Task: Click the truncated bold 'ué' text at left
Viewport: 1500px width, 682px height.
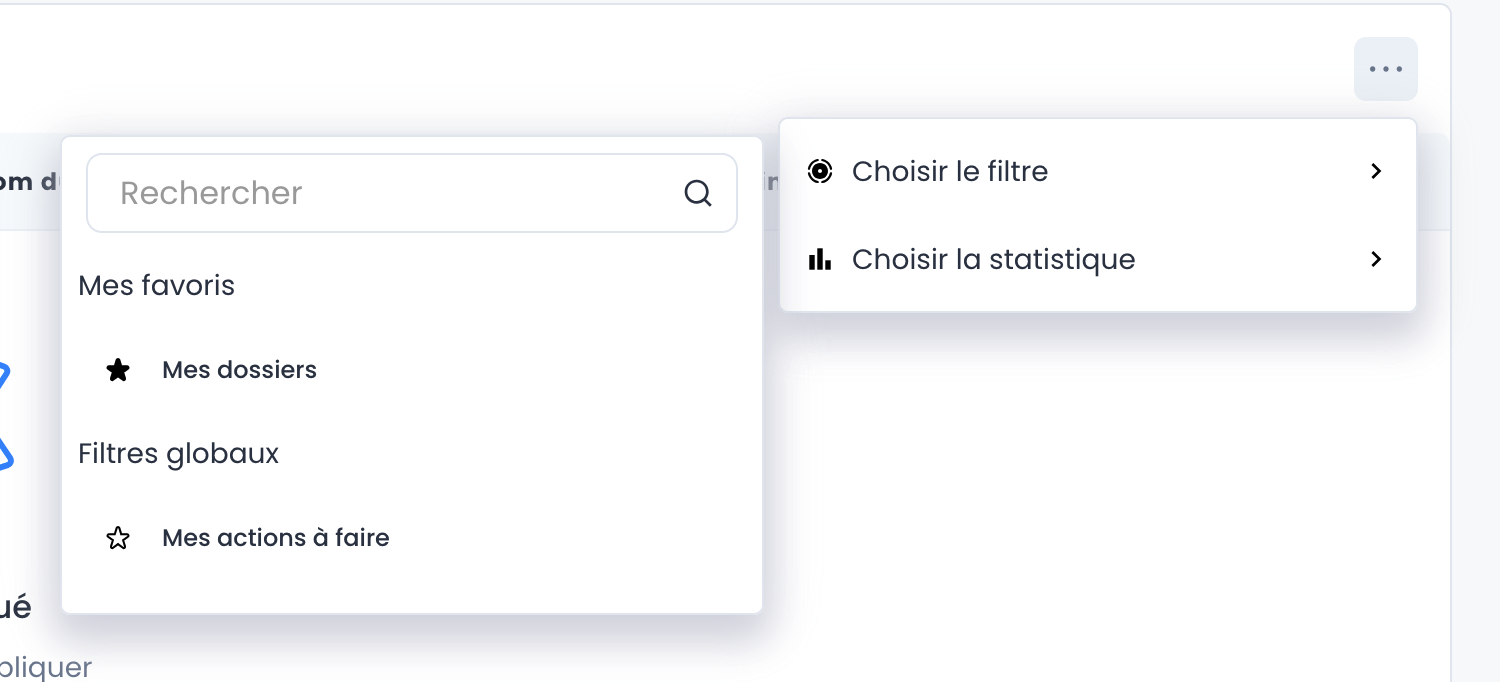Action: [x=15, y=607]
